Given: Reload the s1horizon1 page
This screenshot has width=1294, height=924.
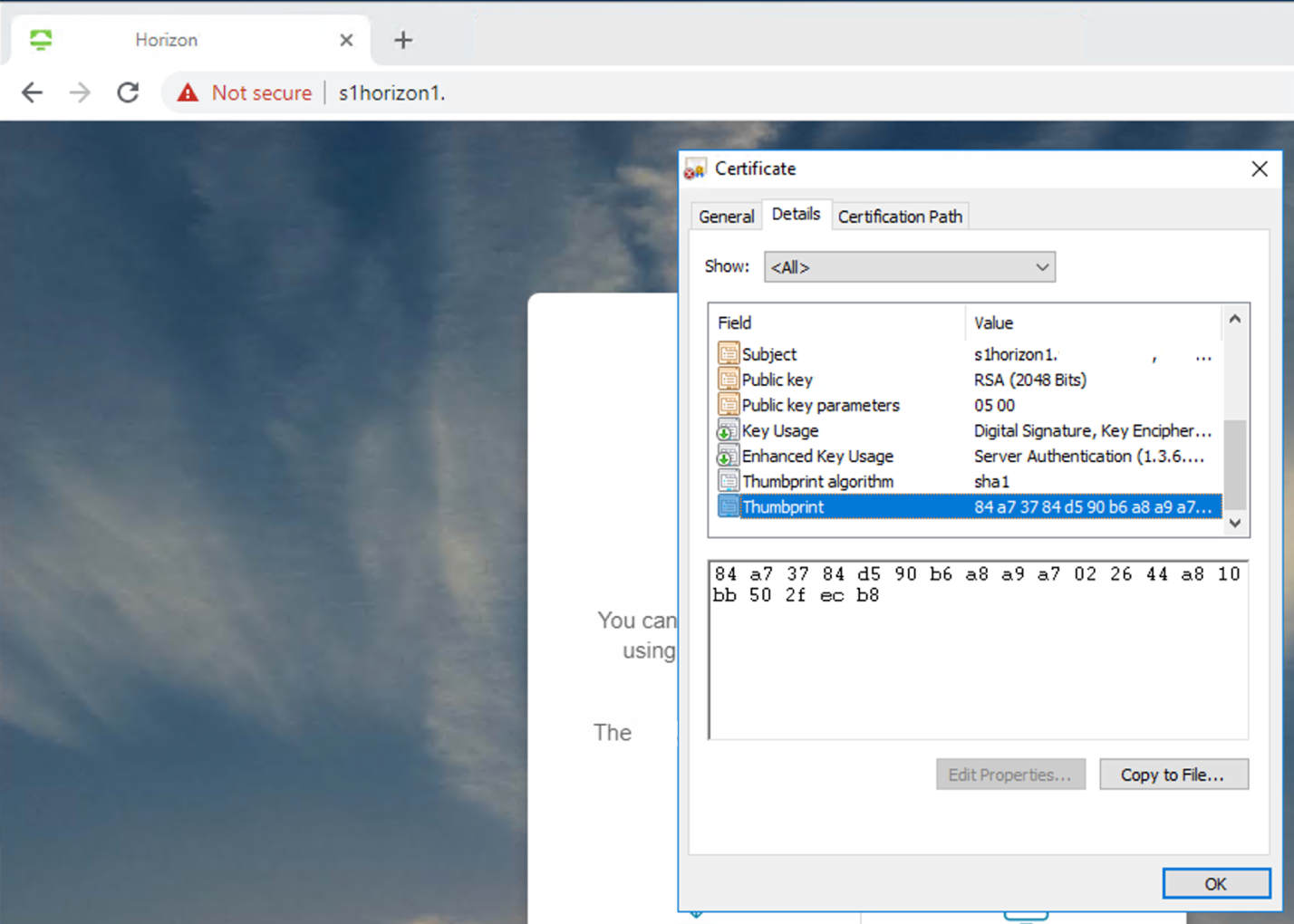Looking at the screenshot, I should (128, 92).
